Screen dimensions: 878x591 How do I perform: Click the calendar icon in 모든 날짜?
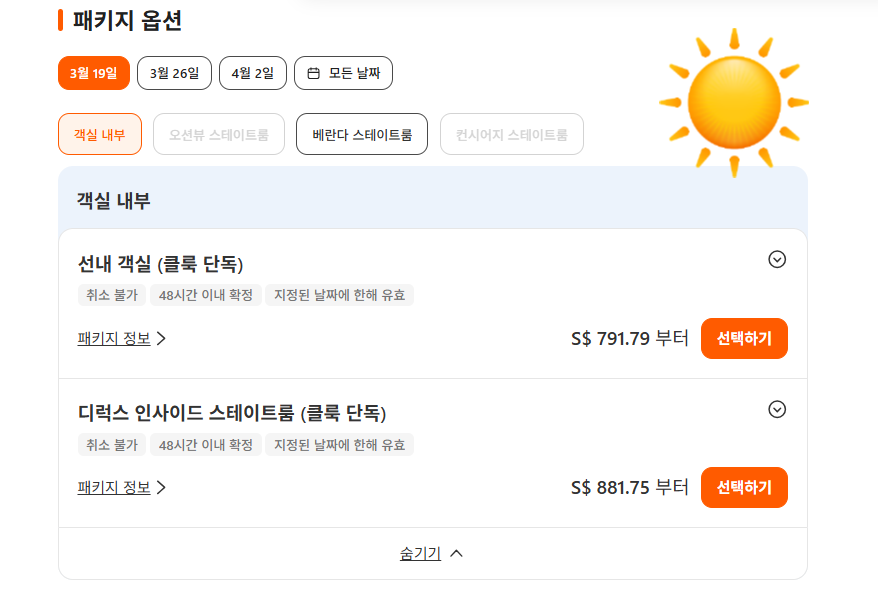tap(314, 73)
